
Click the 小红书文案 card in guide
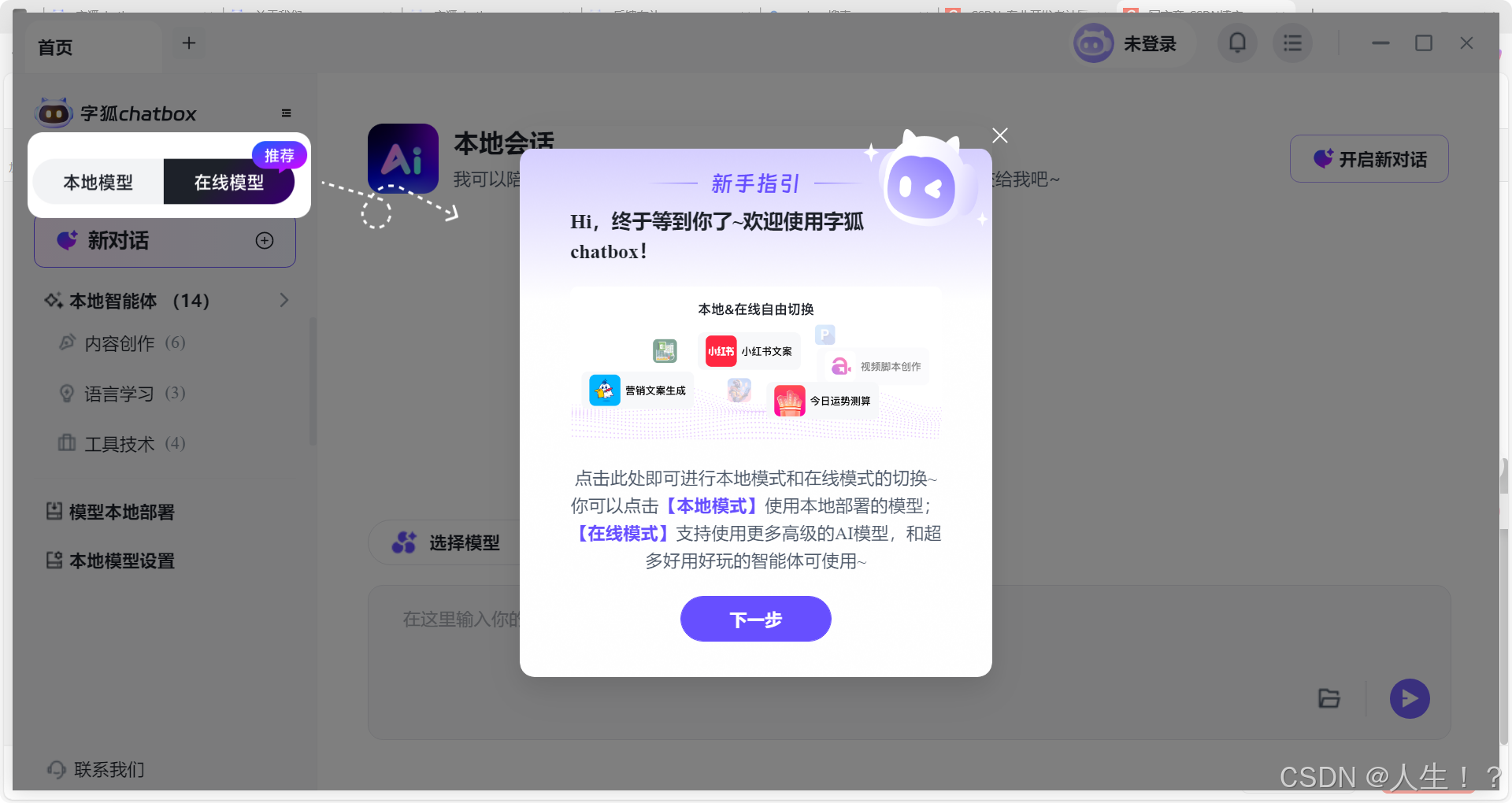(749, 351)
